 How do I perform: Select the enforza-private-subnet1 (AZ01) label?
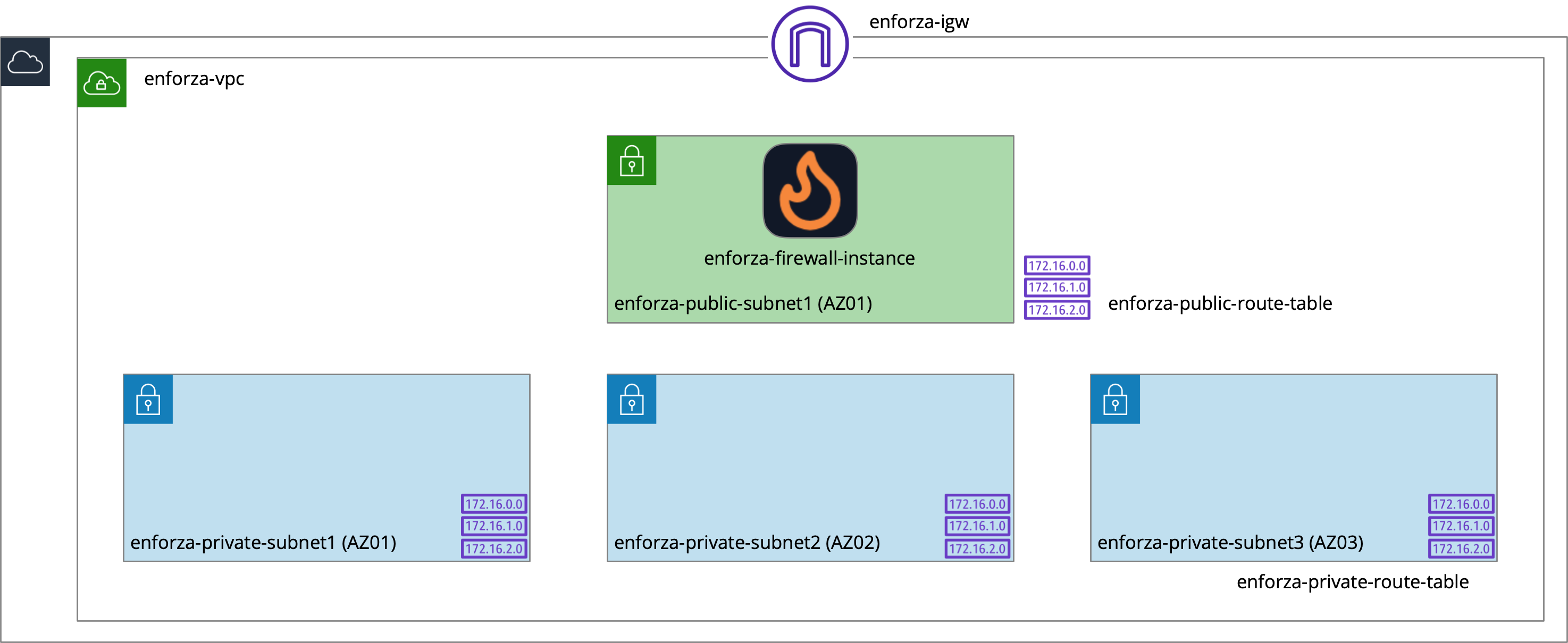[263, 542]
